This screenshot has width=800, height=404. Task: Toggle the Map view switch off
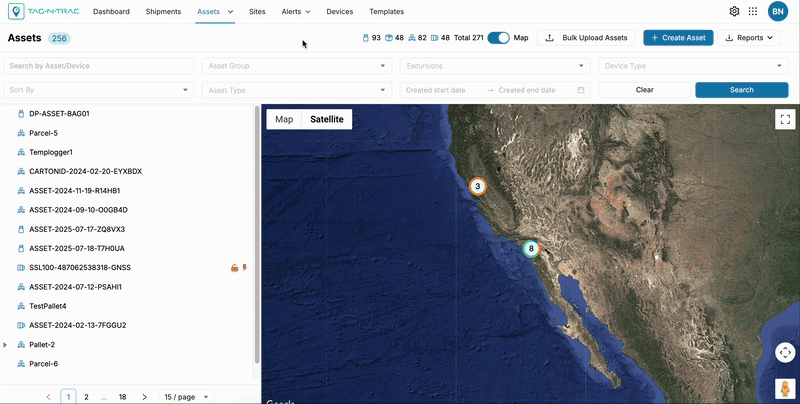(x=498, y=38)
